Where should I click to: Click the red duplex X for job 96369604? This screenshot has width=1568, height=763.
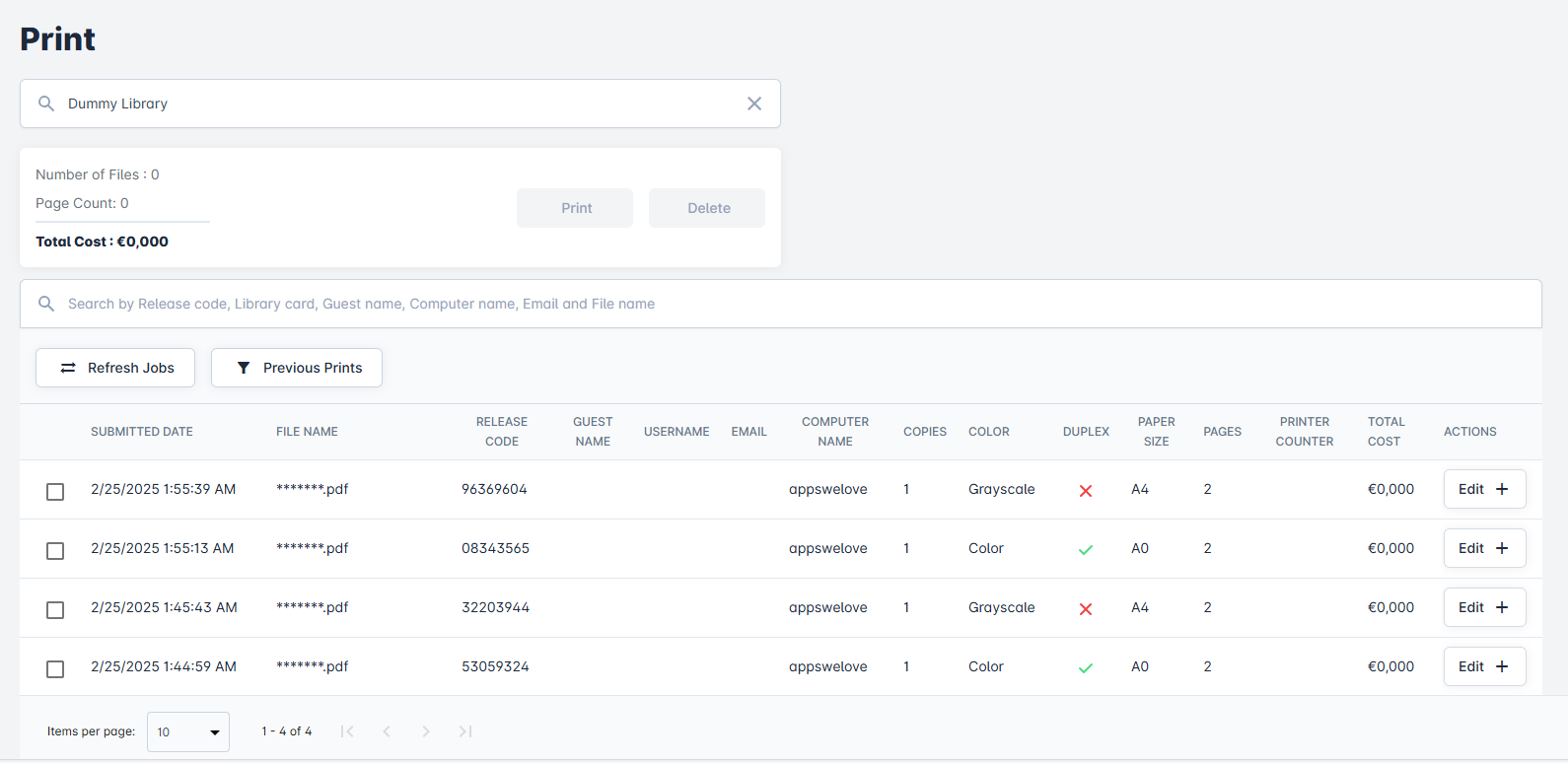tap(1086, 491)
